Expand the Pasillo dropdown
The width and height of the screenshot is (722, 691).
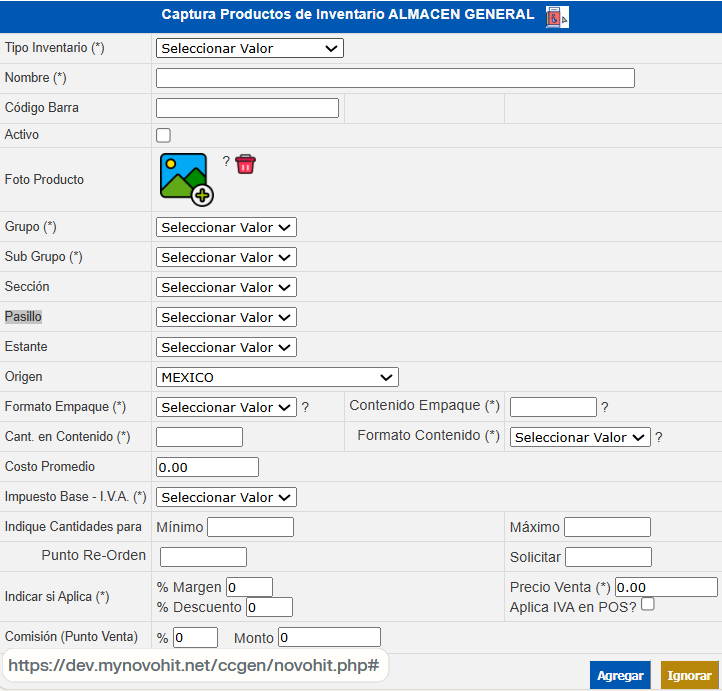pyautogui.click(x=226, y=317)
